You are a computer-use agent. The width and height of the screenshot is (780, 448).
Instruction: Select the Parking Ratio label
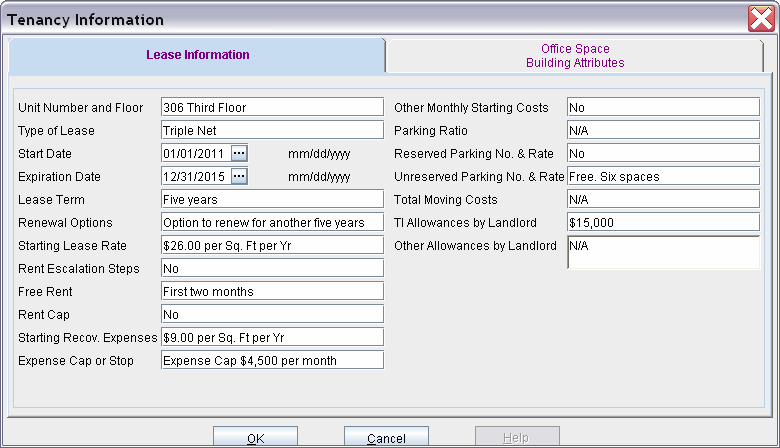pyautogui.click(x=431, y=131)
